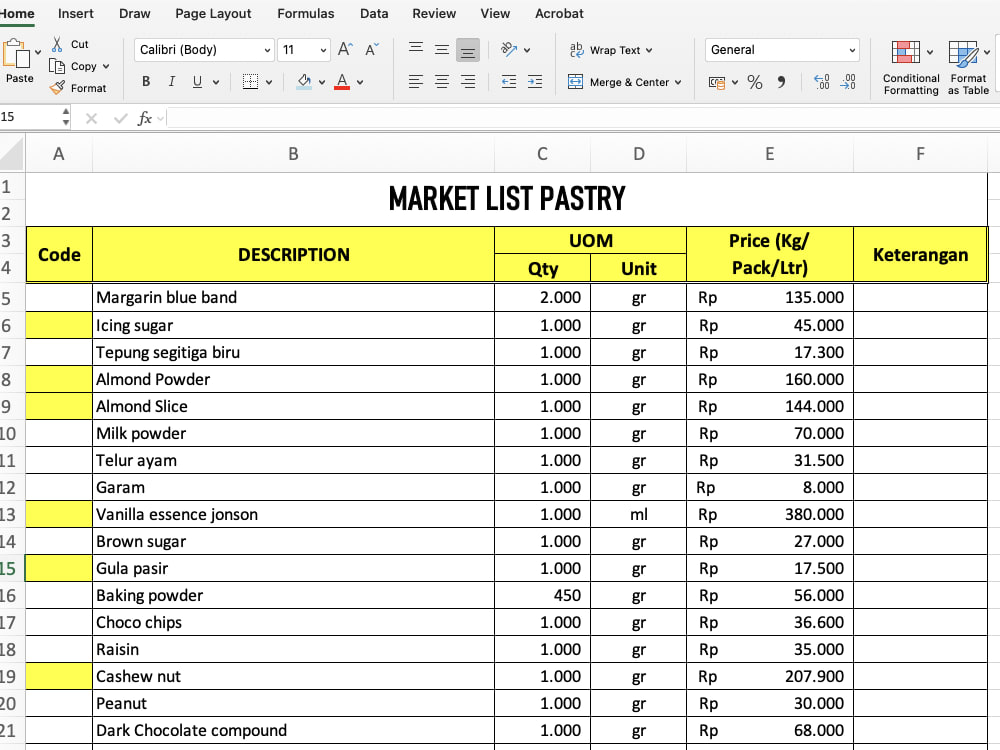Confirm formula entry checkmark

[120, 118]
